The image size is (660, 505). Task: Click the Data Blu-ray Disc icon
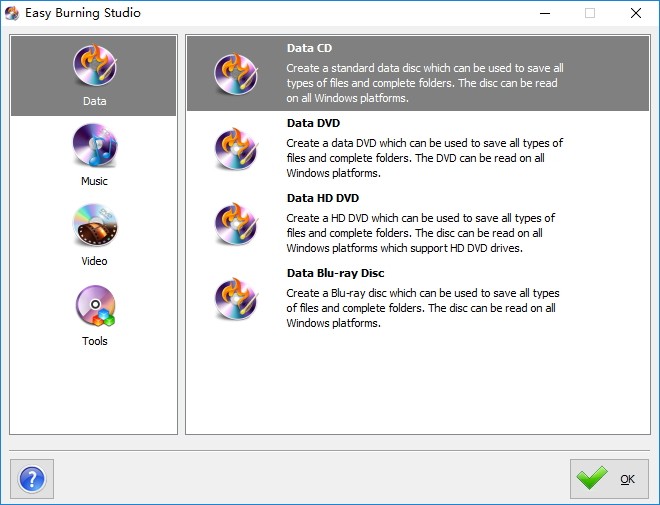point(236,299)
